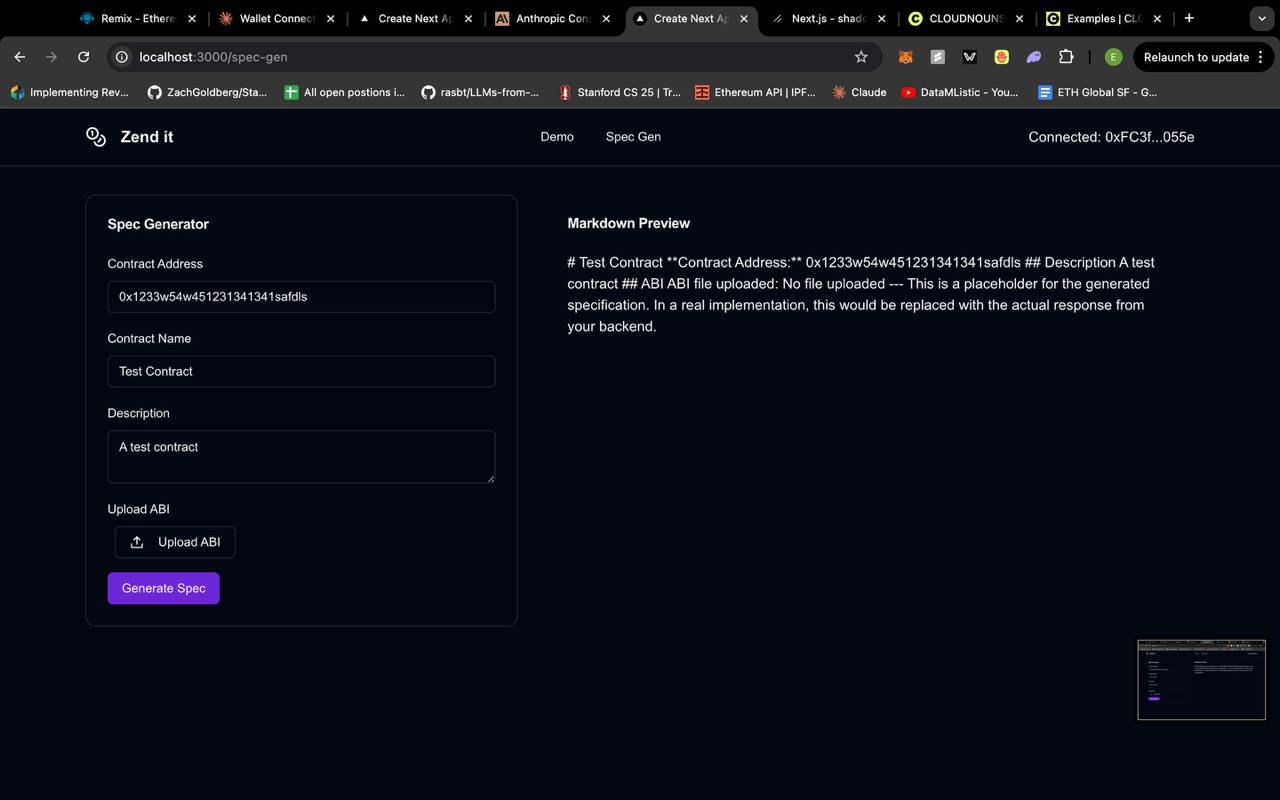Reload the current page
1280x800 pixels.
[x=84, y=57]
